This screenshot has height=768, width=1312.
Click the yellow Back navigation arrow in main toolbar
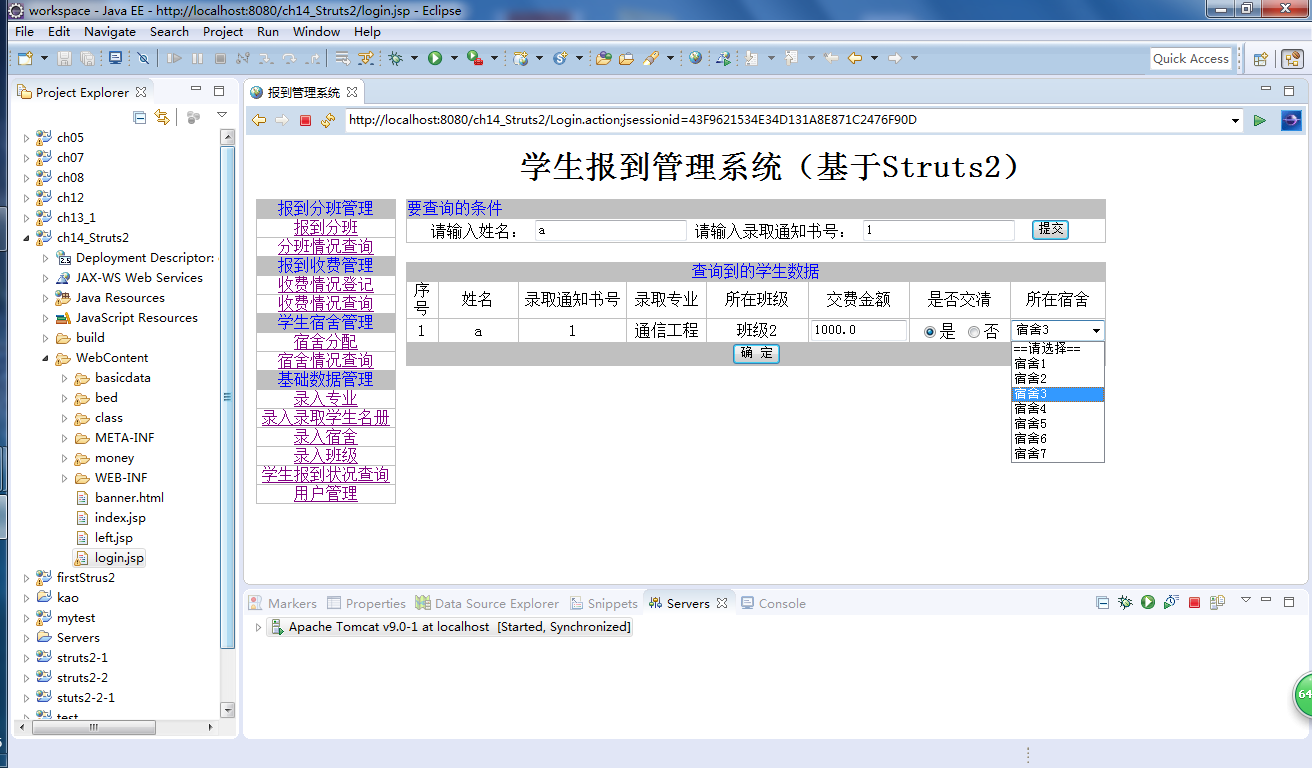pyautogui.click(x=855, y=58)
